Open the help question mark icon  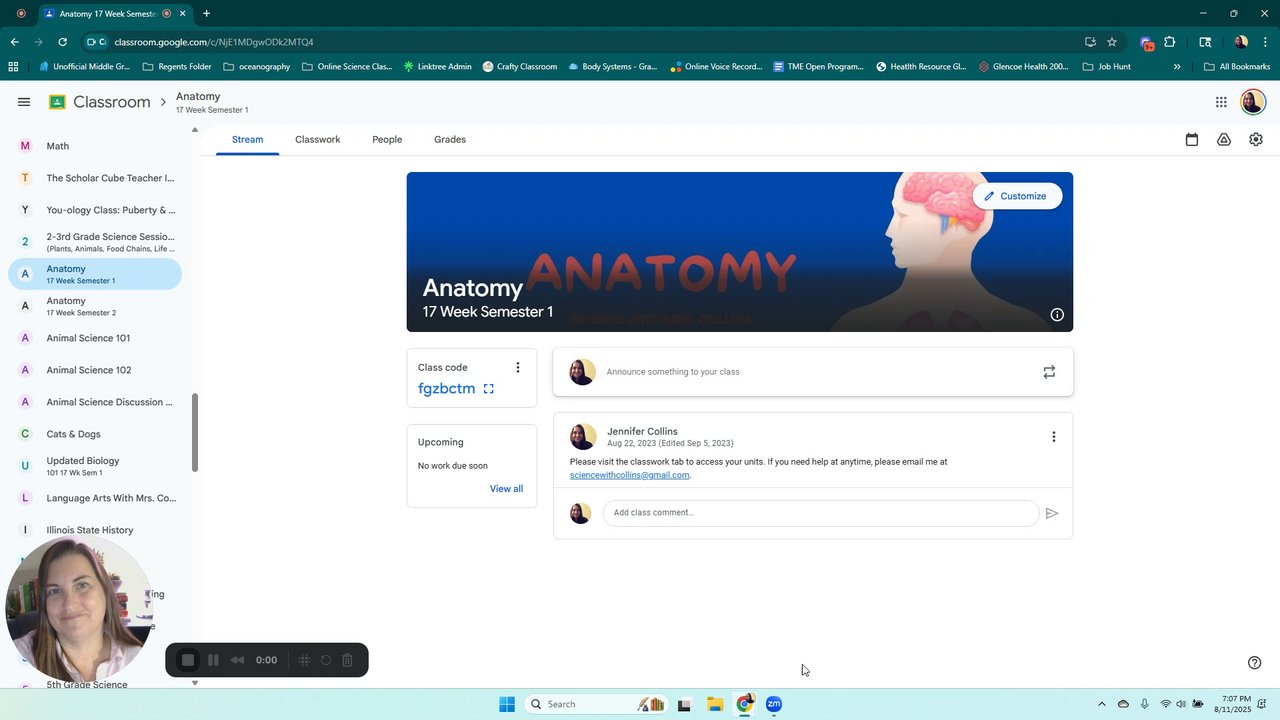coord(1255,663)
